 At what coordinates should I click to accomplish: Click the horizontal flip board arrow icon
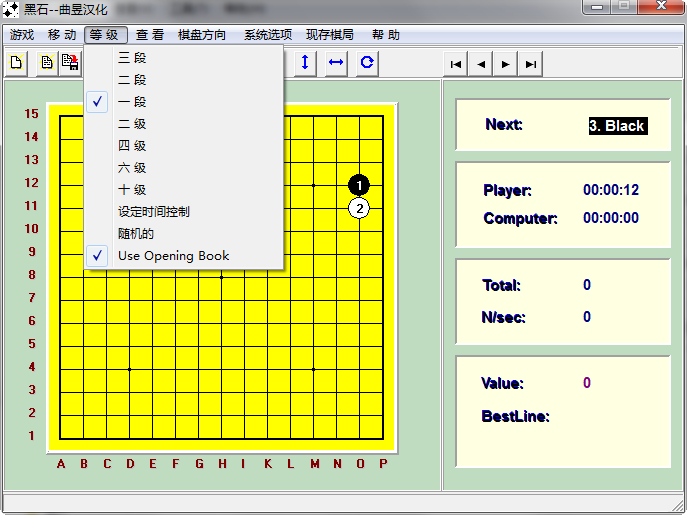(336, 63)
